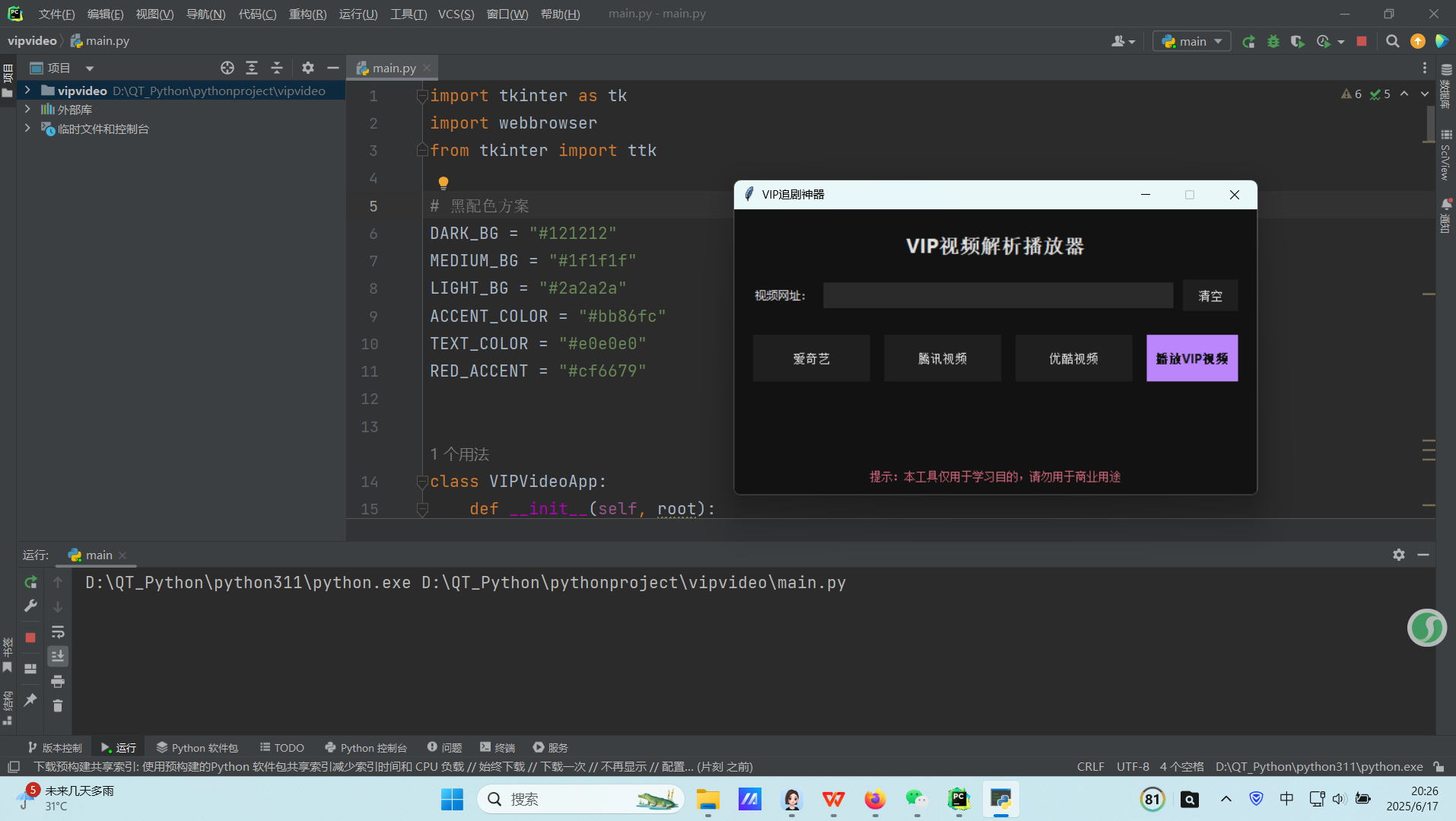Open project panel settings gear

coord(307,68)
